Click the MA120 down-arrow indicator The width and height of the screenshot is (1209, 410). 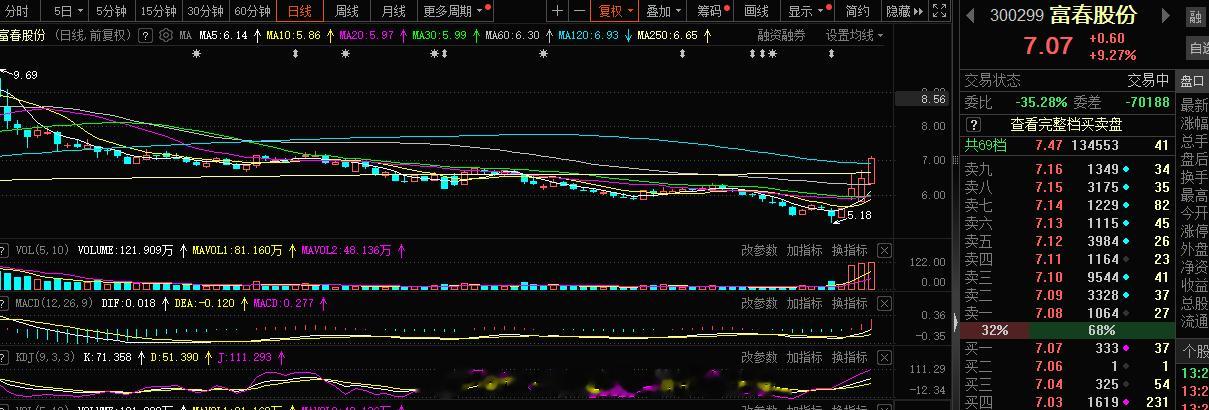pyautogui.click(x=627, y=35)
